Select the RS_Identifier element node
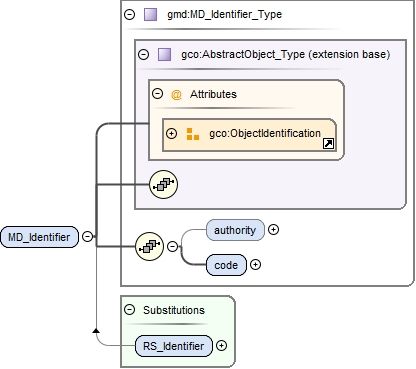Screen dimensions: 416x369 tap(174, 346)
